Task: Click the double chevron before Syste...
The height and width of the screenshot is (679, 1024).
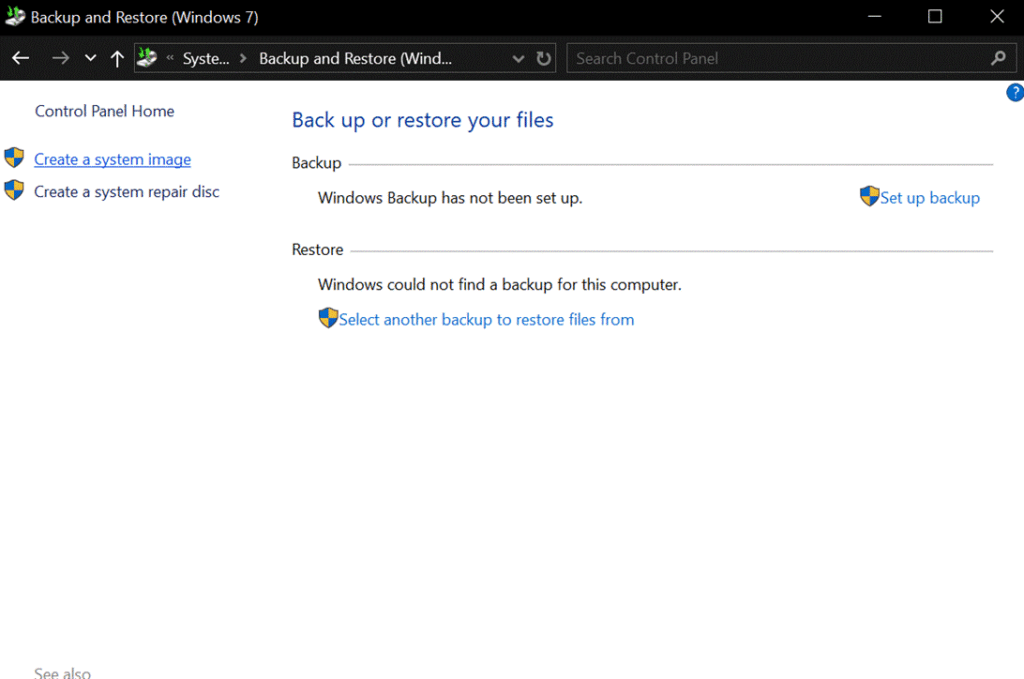Action: (x=170, y=57)
